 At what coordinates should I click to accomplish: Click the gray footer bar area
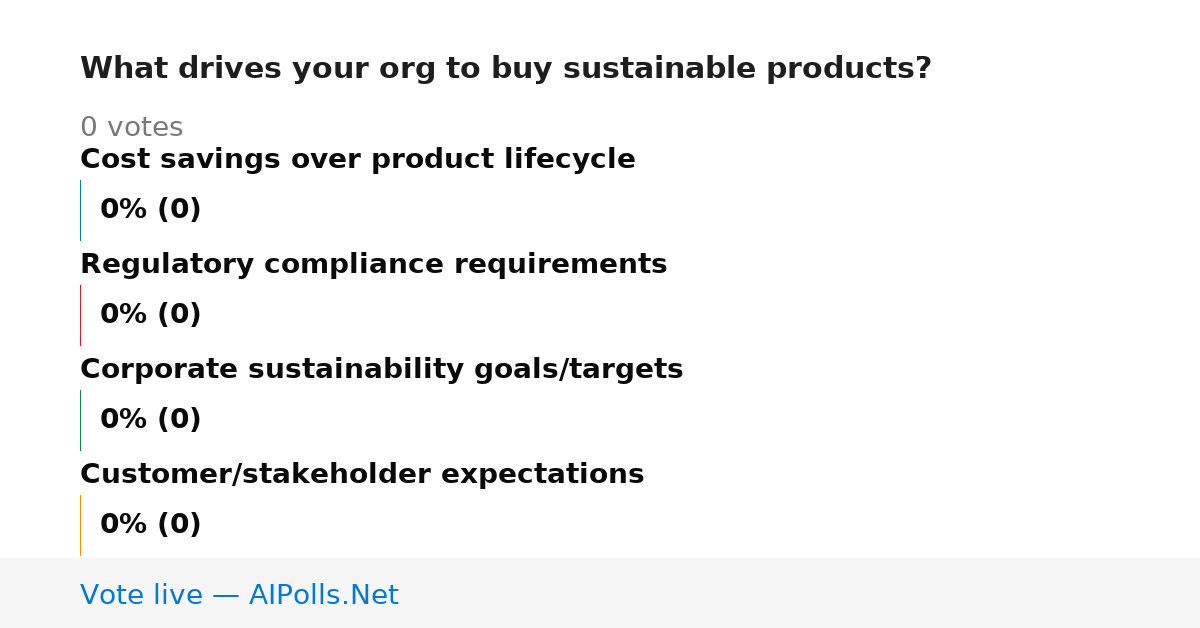click(x=600, y=593)
